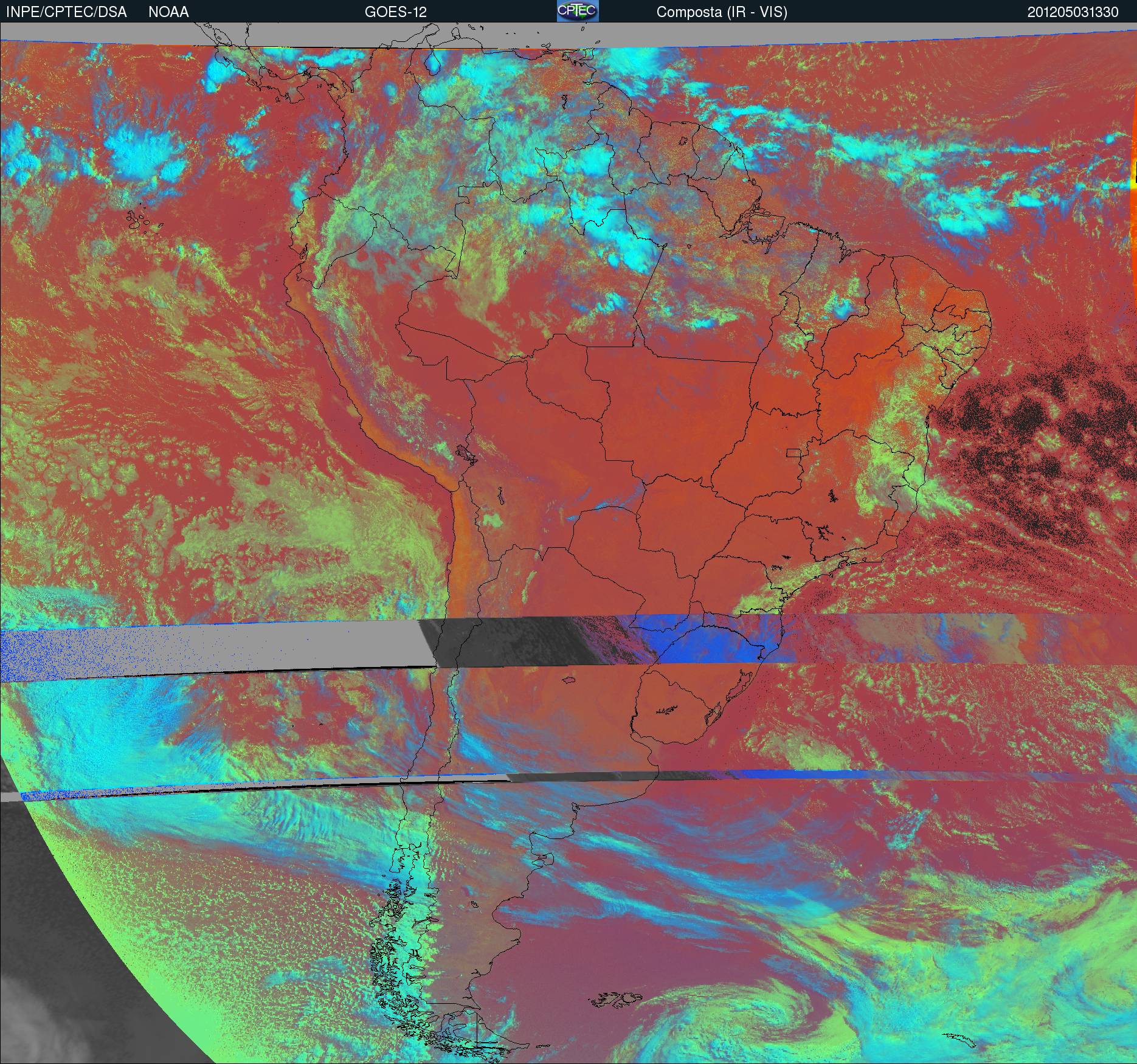Click the NOAA label in header
Image resolution: width=1137 pixels, height=1064 pixels.
[x=168, y=12]
